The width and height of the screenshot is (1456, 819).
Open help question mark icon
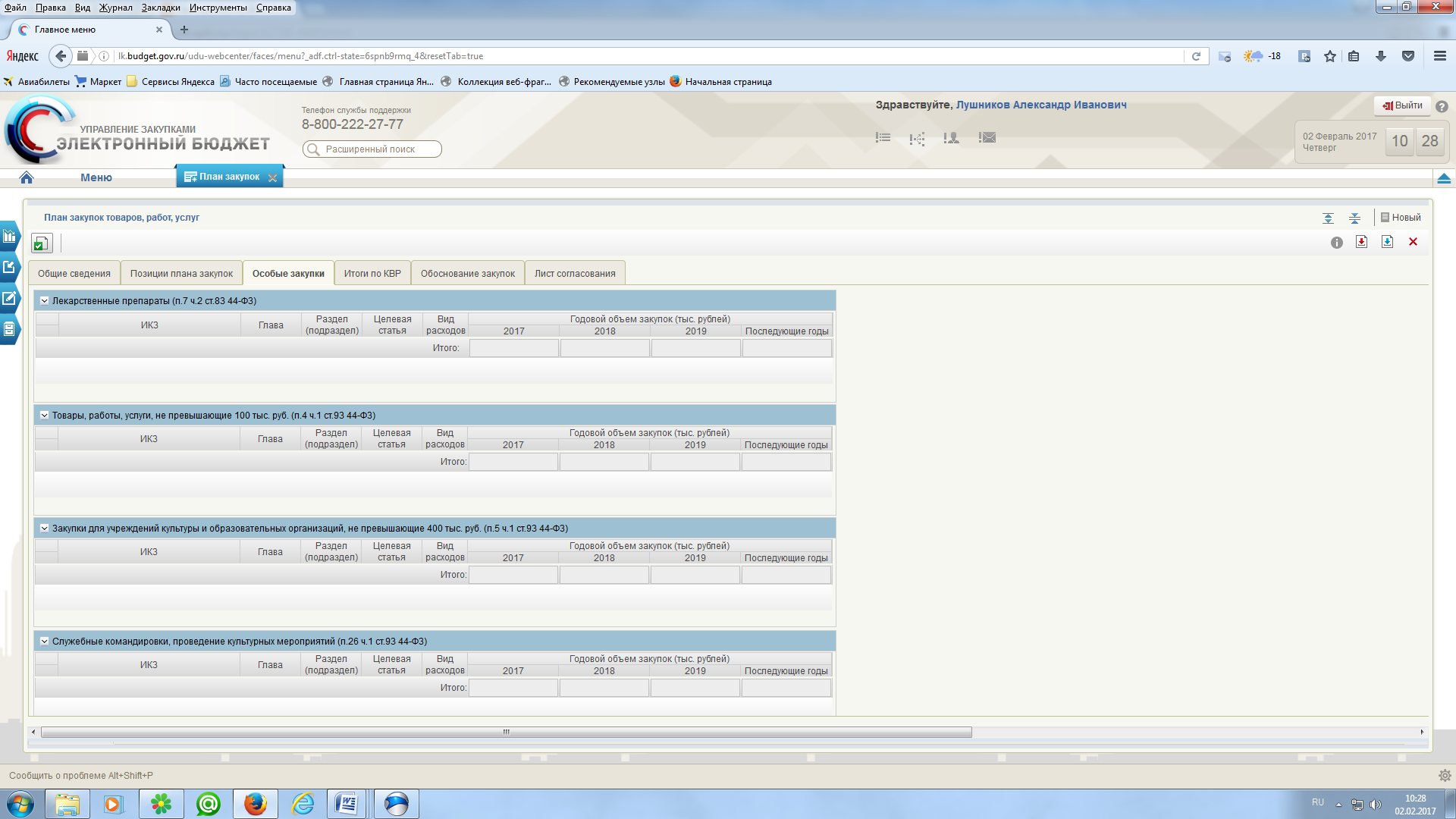click(x=1442, y=107)
